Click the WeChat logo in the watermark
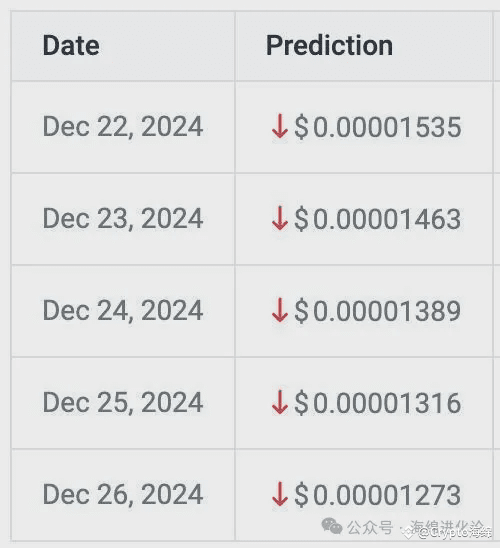The width and height of the screenshot is (500, 548). [x=331, y=526]
